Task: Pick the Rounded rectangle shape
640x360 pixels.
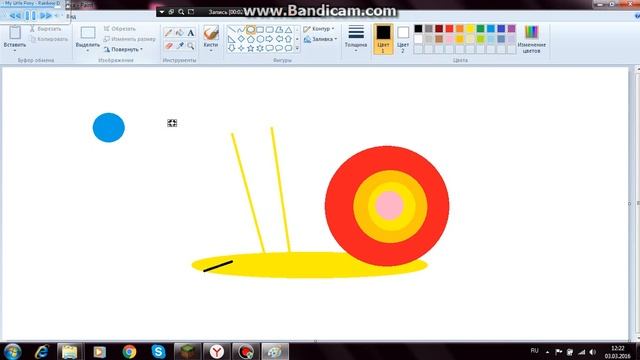Action: point(269,30)
